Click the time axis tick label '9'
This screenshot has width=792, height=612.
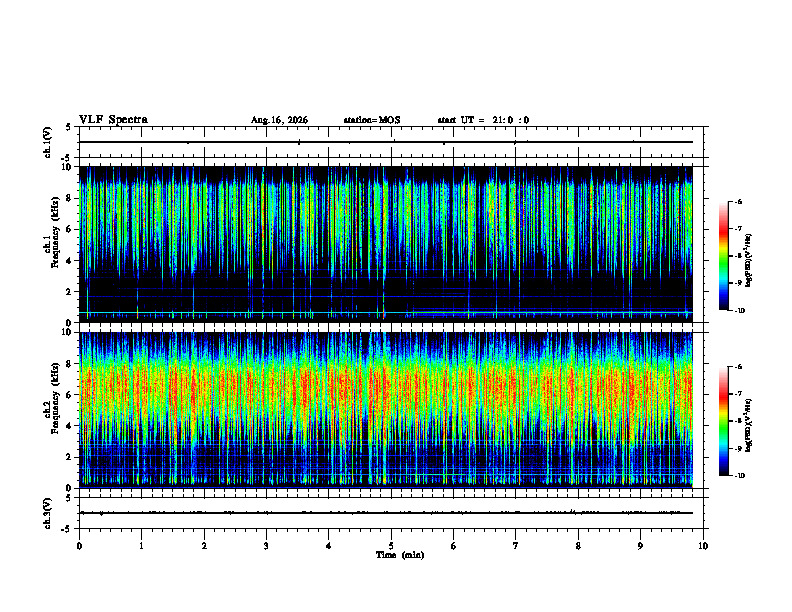pos(640,546)
